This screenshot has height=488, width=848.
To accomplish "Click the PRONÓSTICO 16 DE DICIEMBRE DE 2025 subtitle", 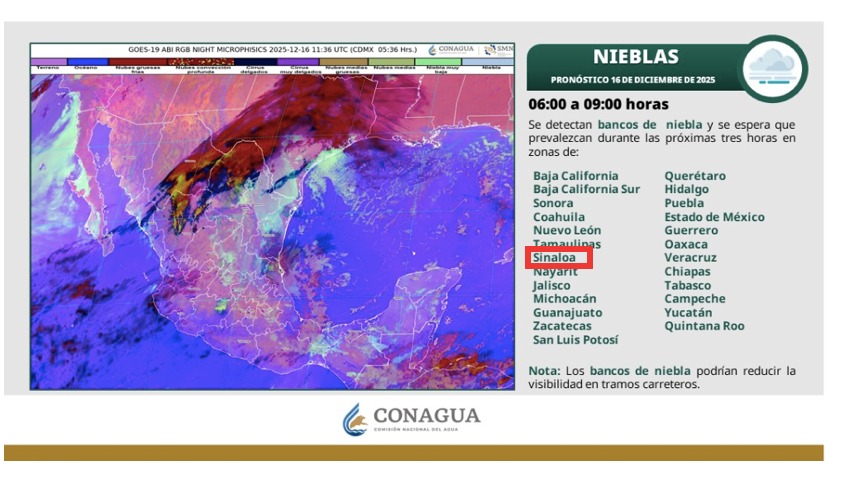I will pyautogui.click(x=633, y=80).
